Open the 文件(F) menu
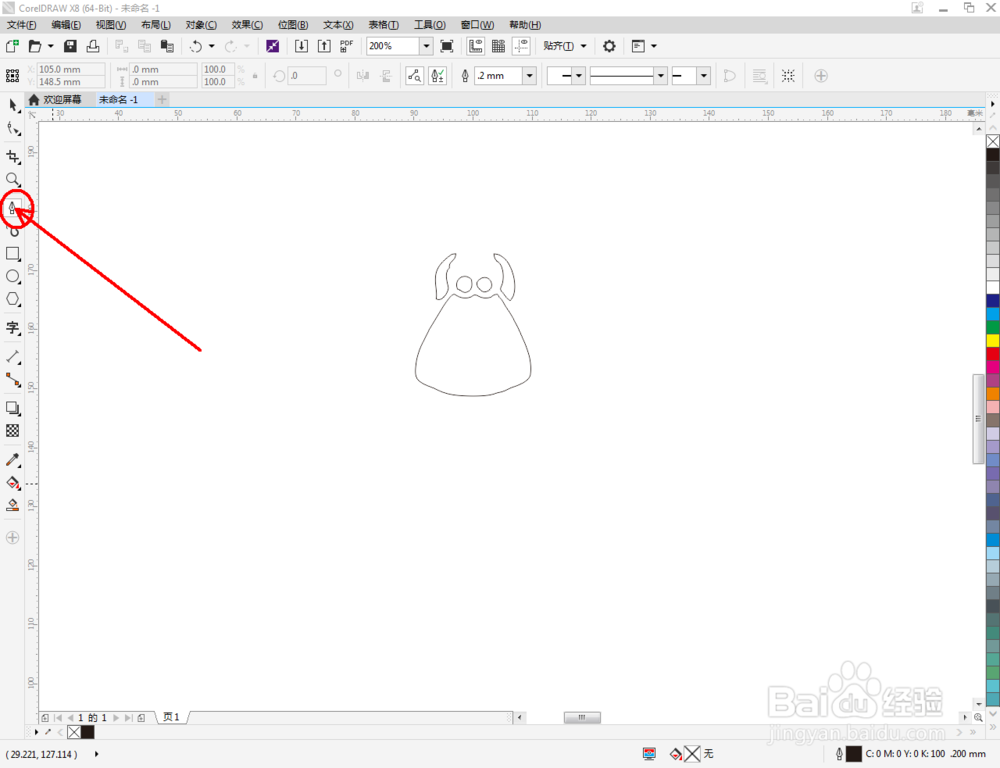 pos(22,25)
